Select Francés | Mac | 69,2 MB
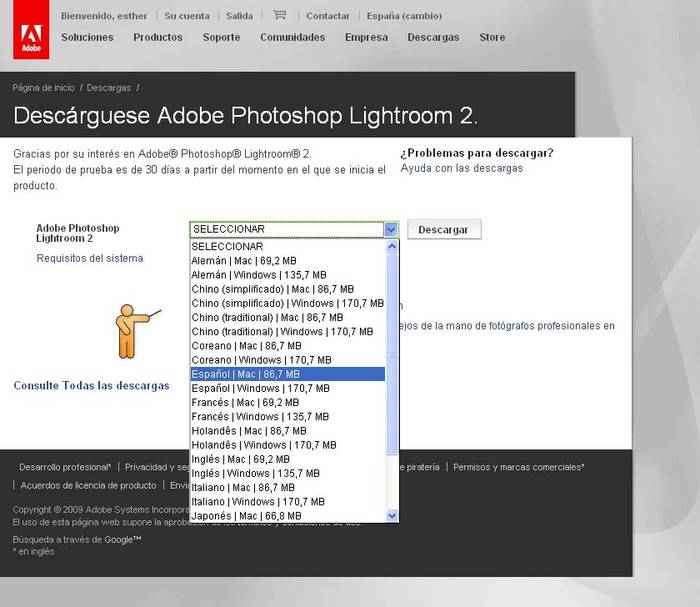This screenshot has width=700, height=607. point(288,403)
